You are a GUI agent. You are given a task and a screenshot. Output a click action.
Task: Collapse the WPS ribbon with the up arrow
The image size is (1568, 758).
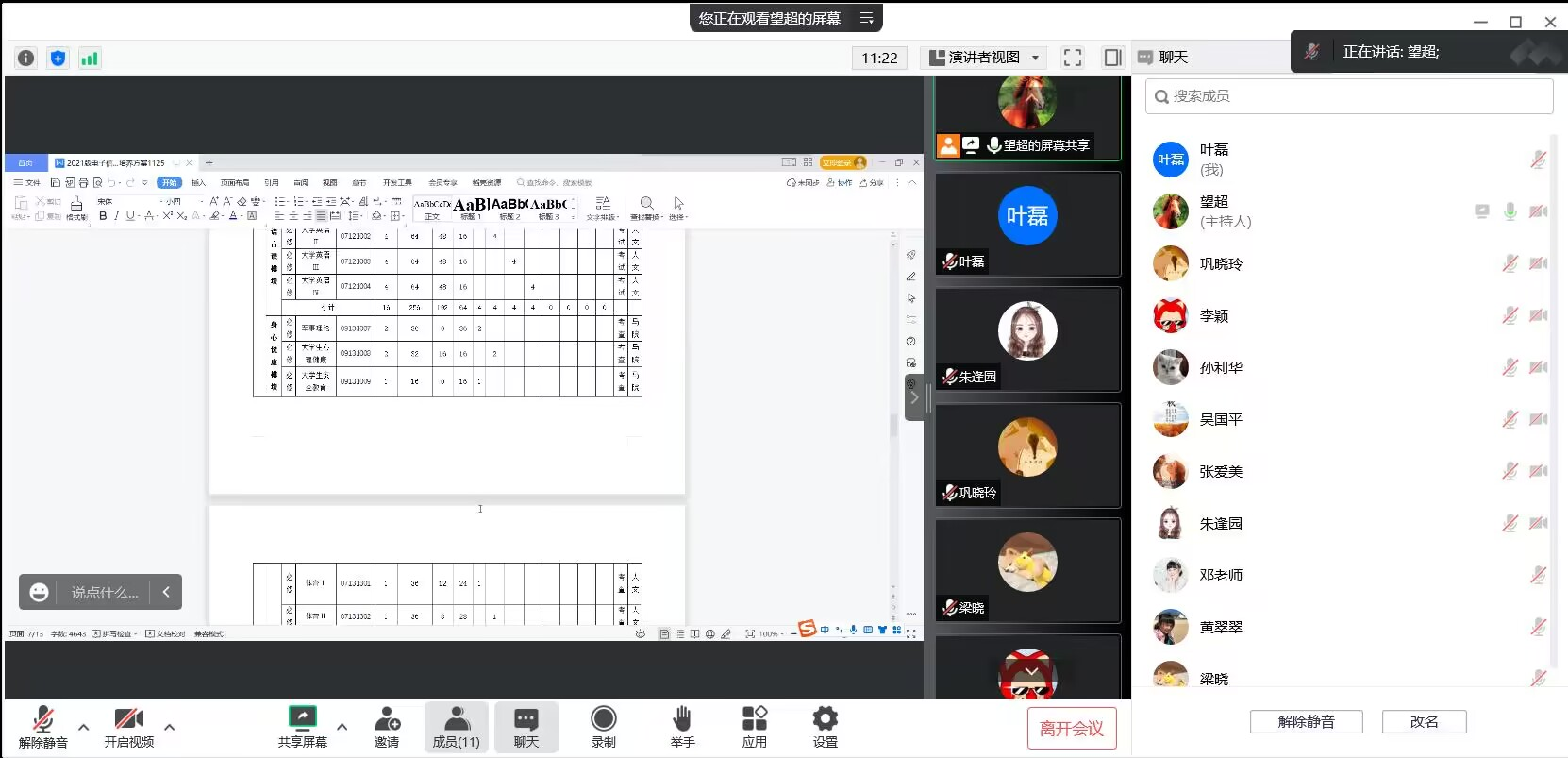(x=912, y=182)
